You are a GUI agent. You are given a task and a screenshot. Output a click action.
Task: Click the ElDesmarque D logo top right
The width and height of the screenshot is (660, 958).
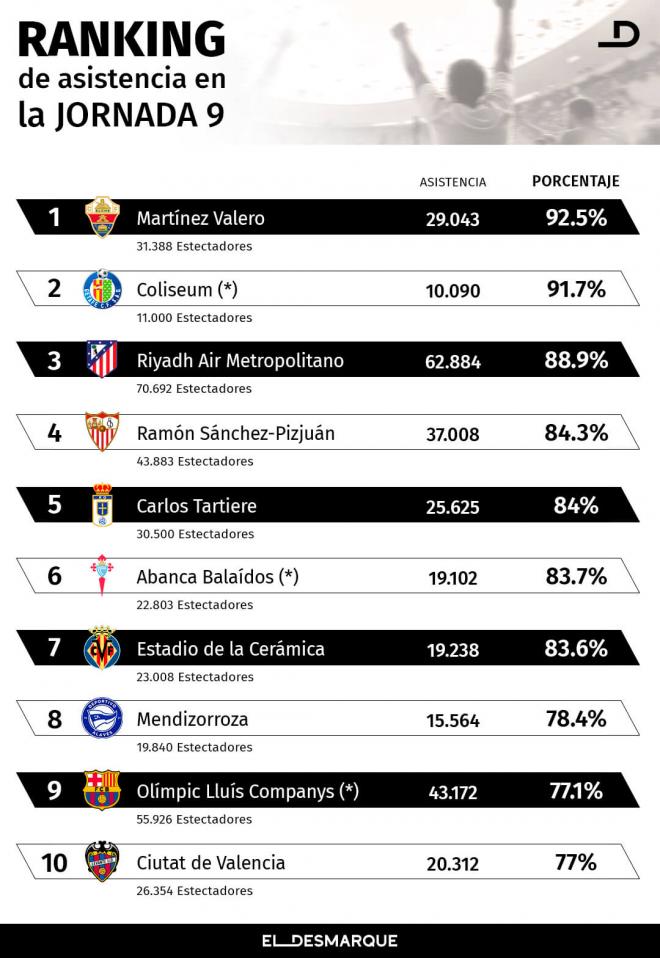pos(618,36)
